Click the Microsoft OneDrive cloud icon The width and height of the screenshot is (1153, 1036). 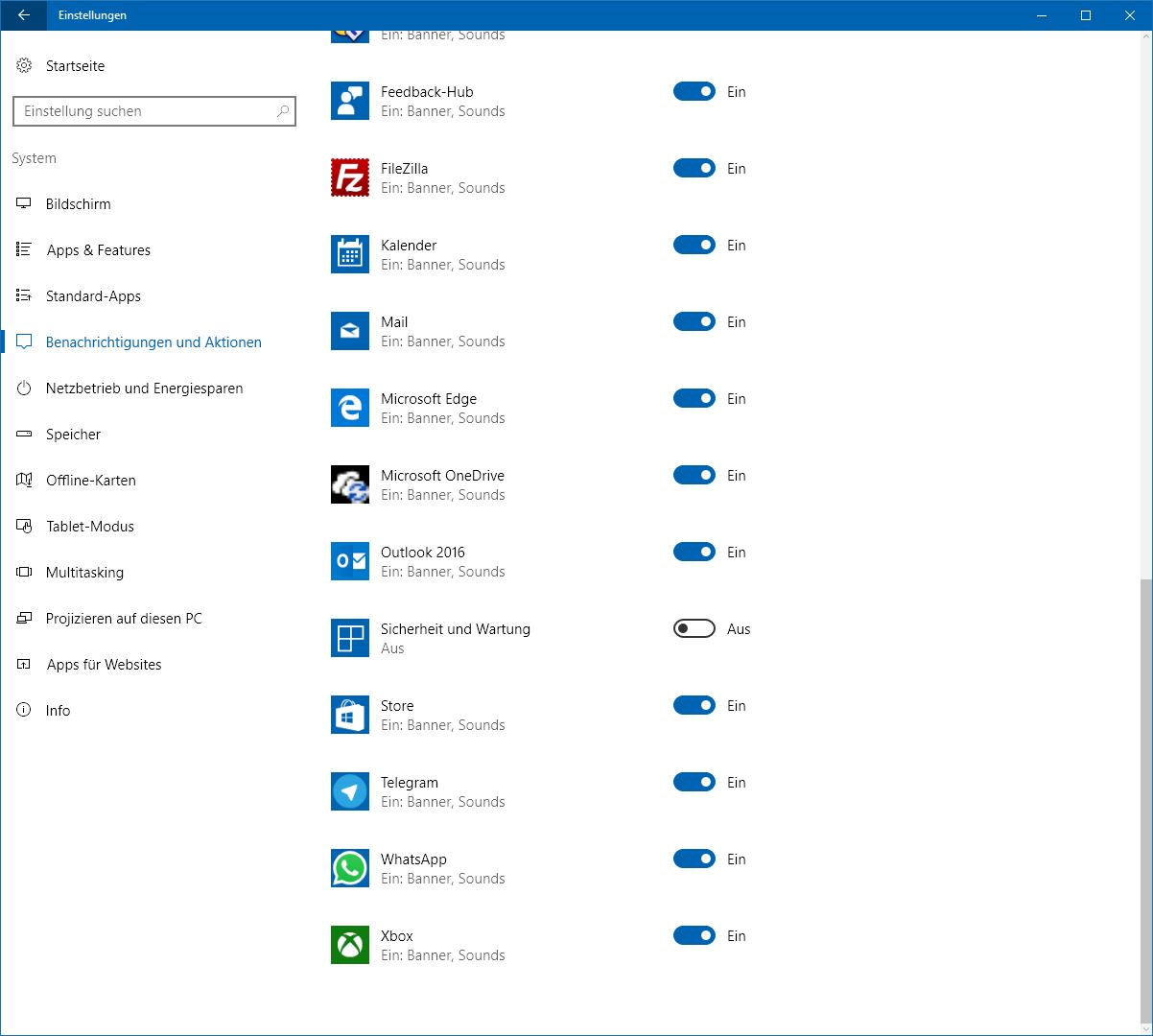350,484
